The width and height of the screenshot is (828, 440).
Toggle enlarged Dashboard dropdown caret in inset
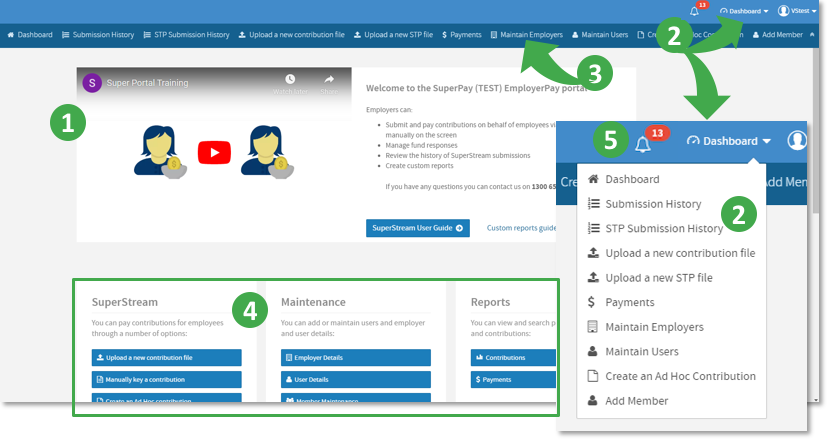coord(767,141)
